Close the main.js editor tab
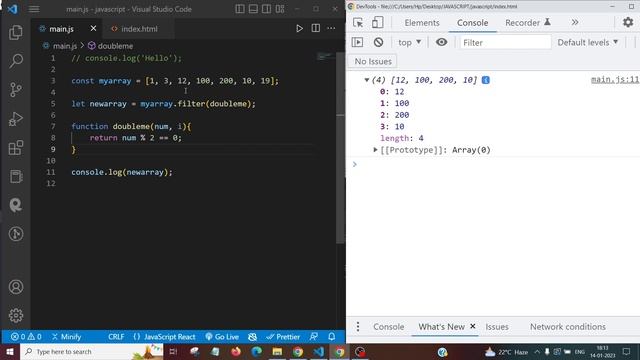 point(93,28)
